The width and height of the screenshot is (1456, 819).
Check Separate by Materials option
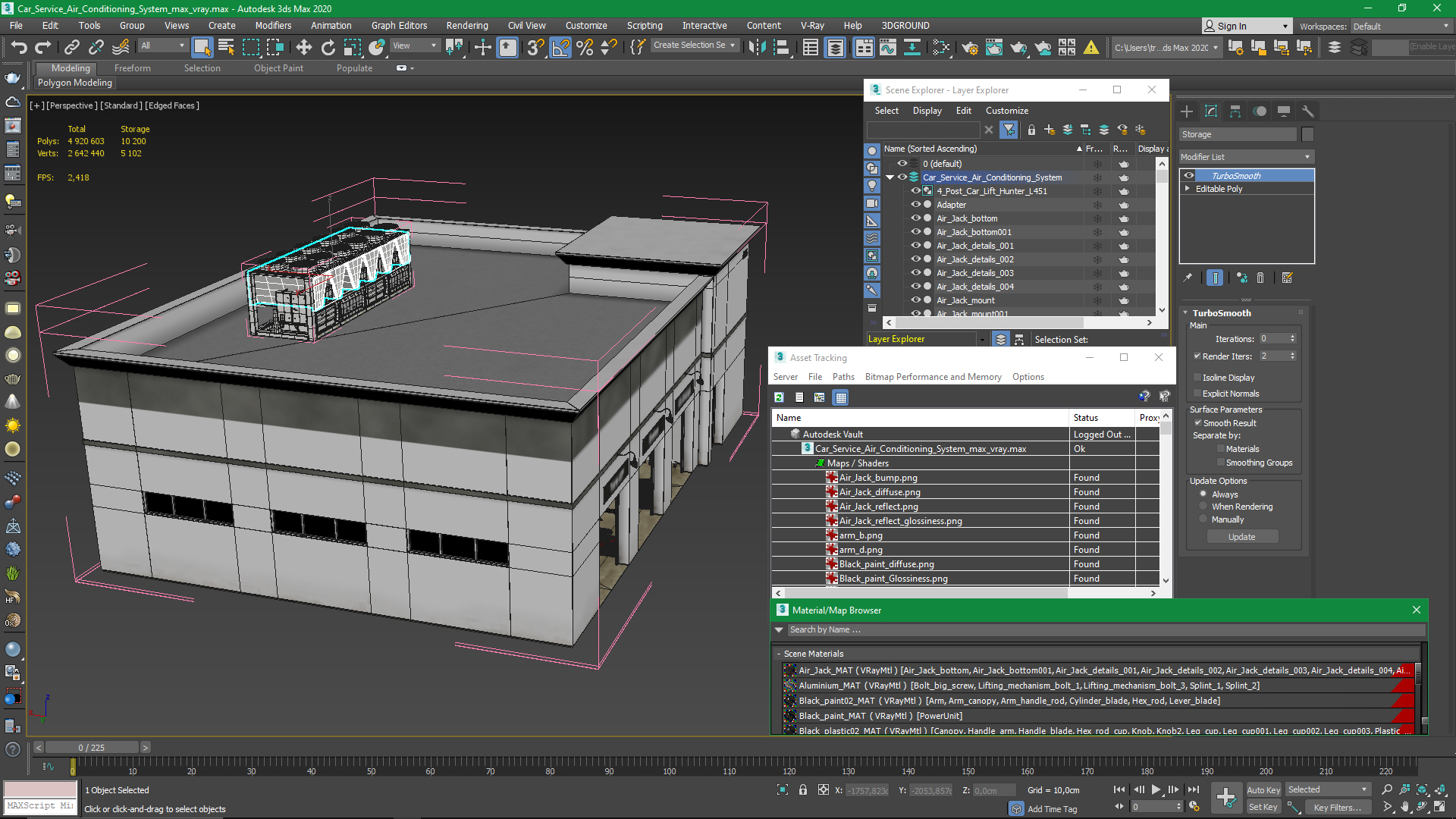tap(1221, 449)
